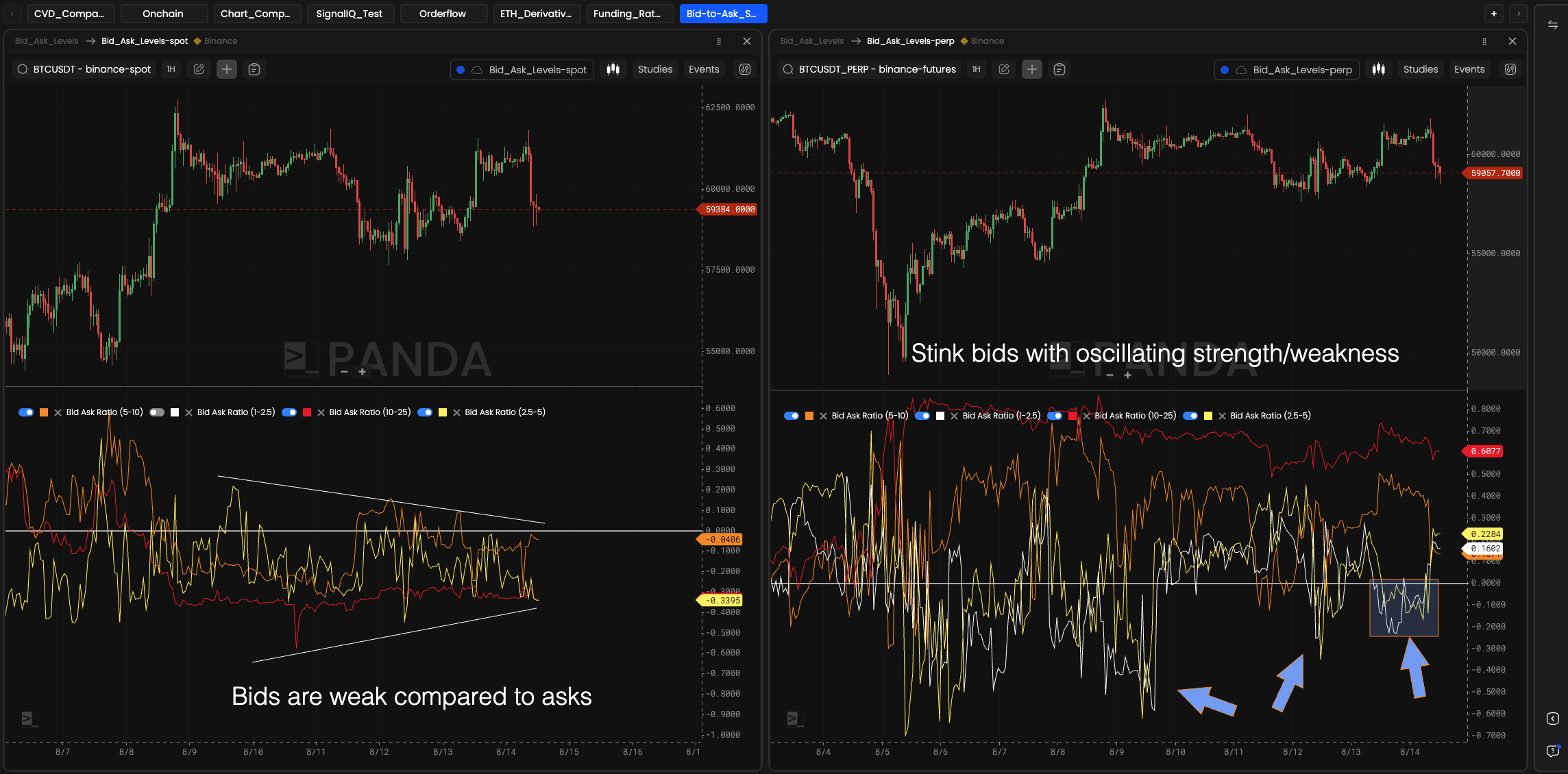Open Events in the perp panel
Screen dimensions: 1568x774
(1469, 69)
